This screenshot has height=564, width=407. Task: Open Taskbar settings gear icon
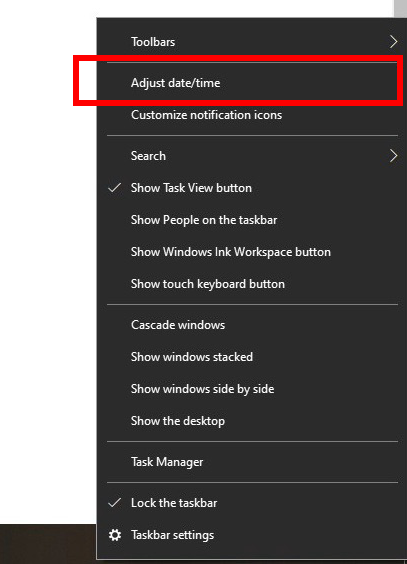pos(115,535)
